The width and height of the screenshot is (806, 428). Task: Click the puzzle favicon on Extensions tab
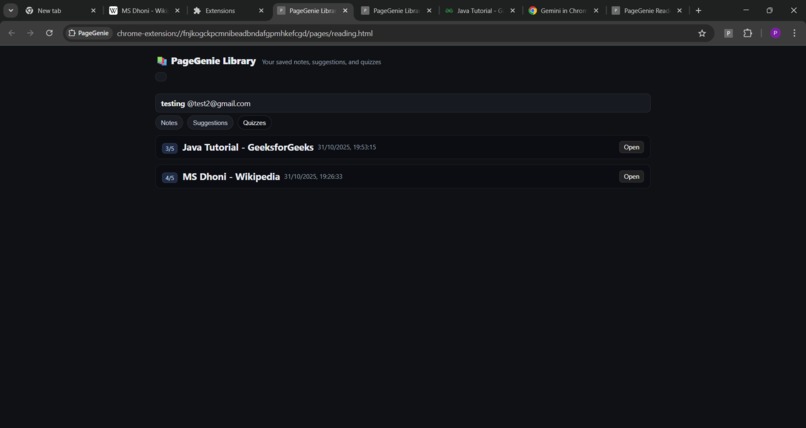point(197,11)
